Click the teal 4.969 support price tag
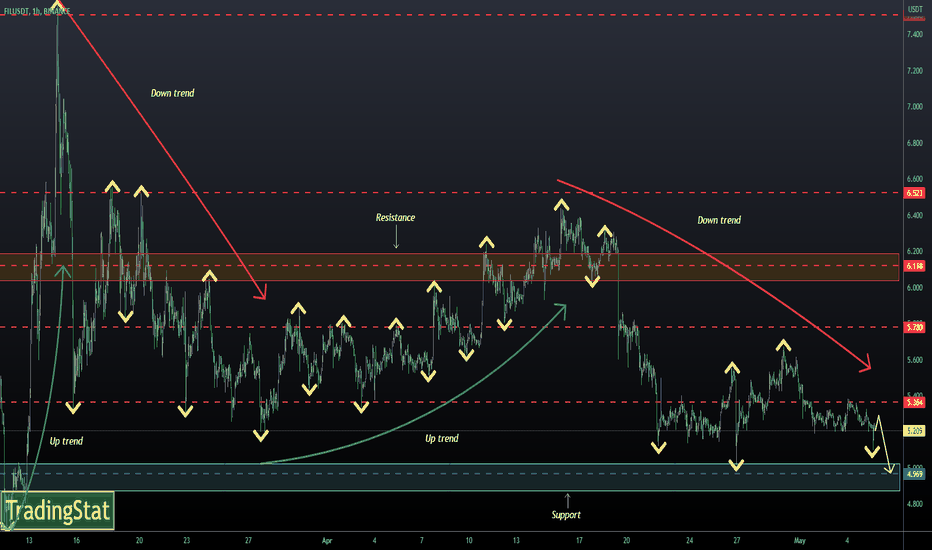Screen dimensions: 932x550 pyautogui.click(x=914, y=474)
